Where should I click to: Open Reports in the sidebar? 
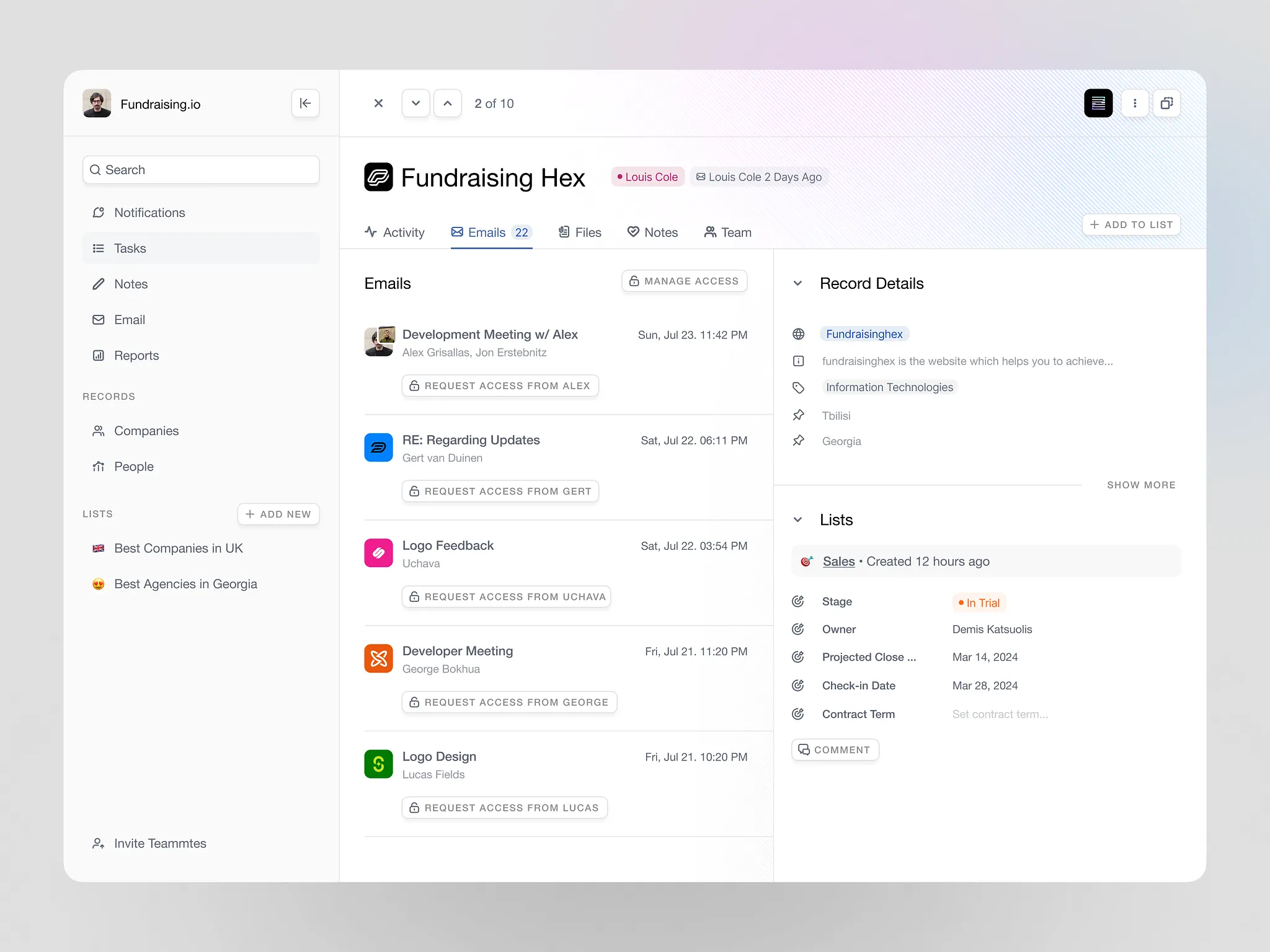point(201,356)
